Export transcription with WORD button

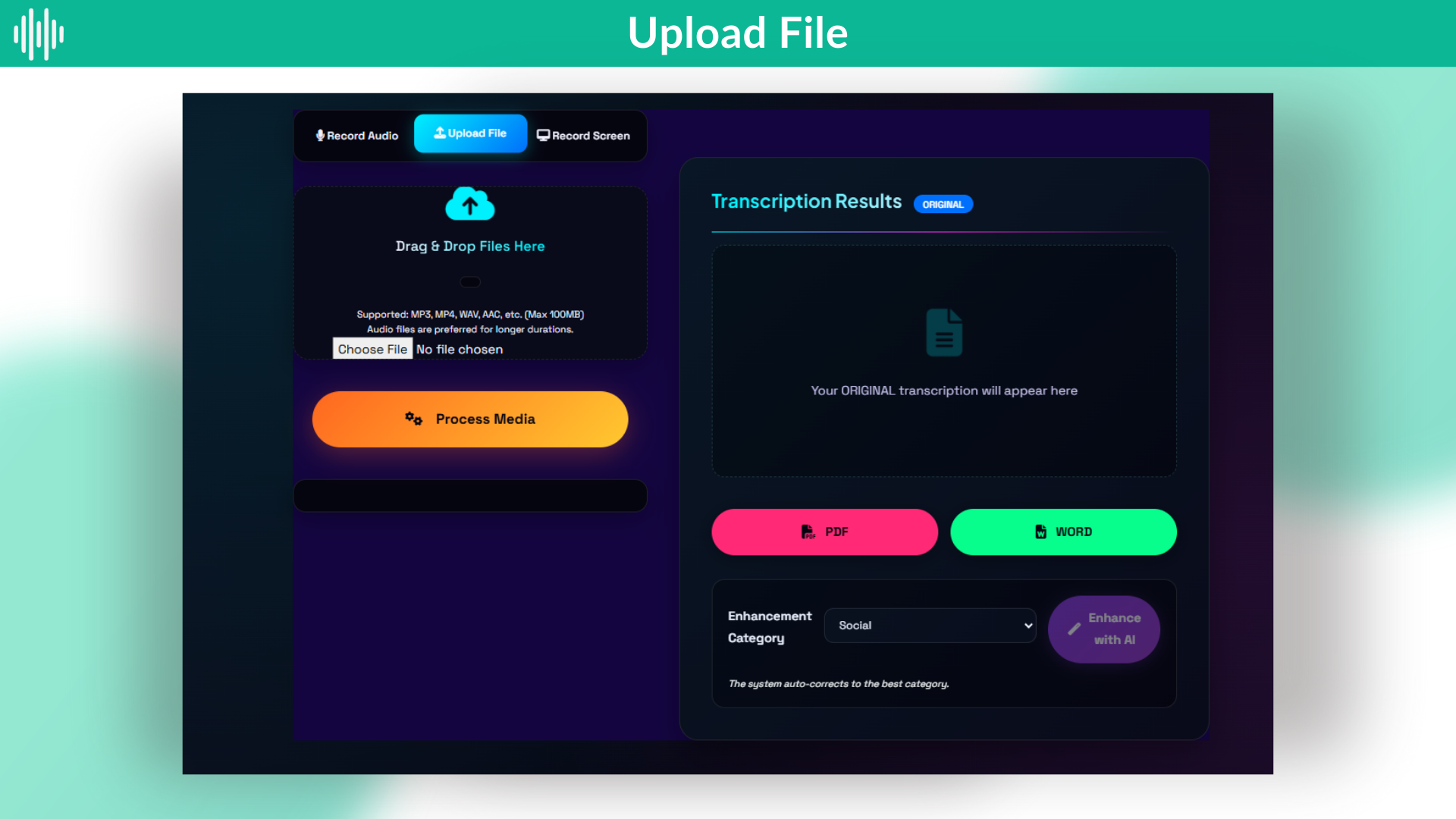1063,532
